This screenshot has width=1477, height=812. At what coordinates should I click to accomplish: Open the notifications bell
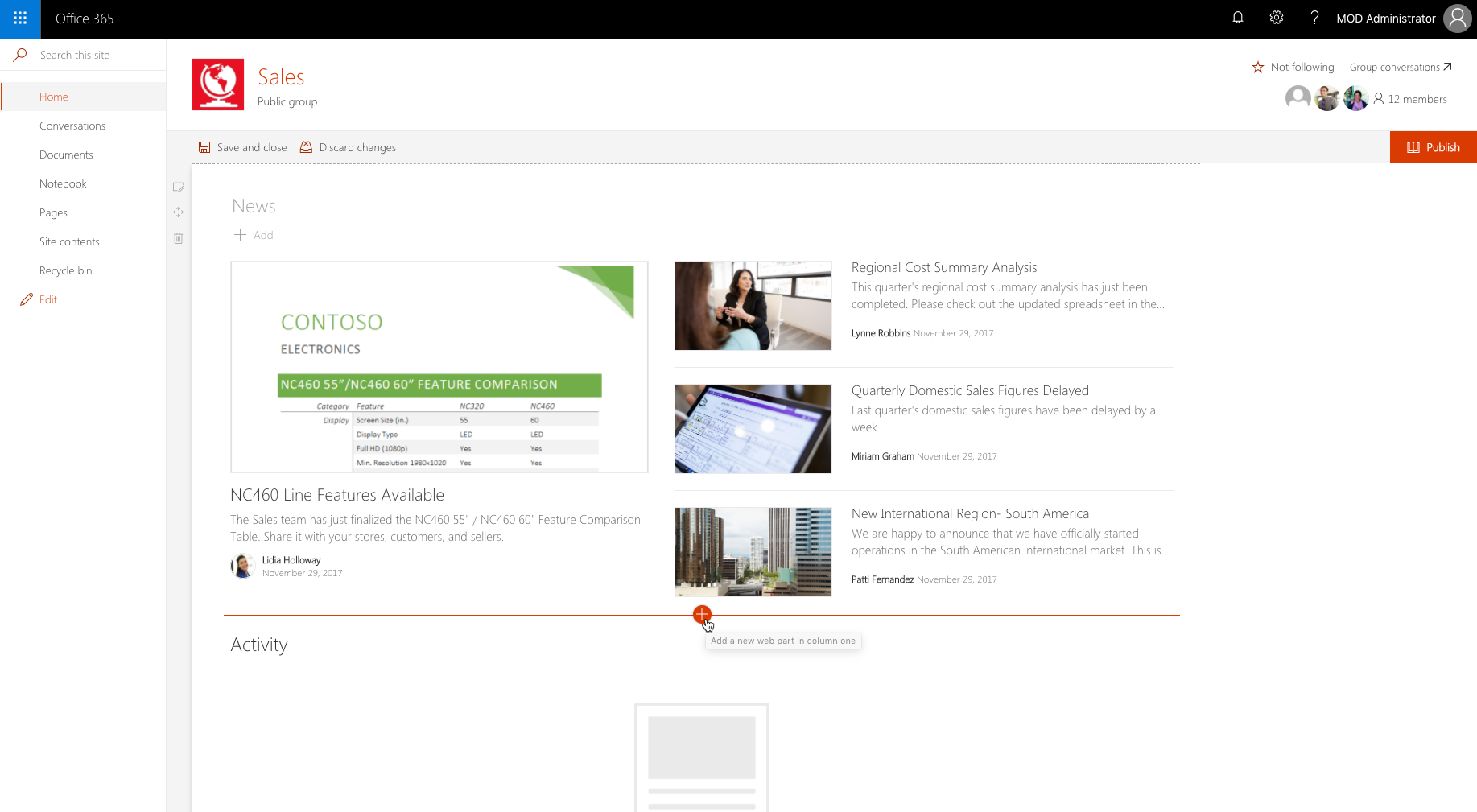tap(1238, 18)
